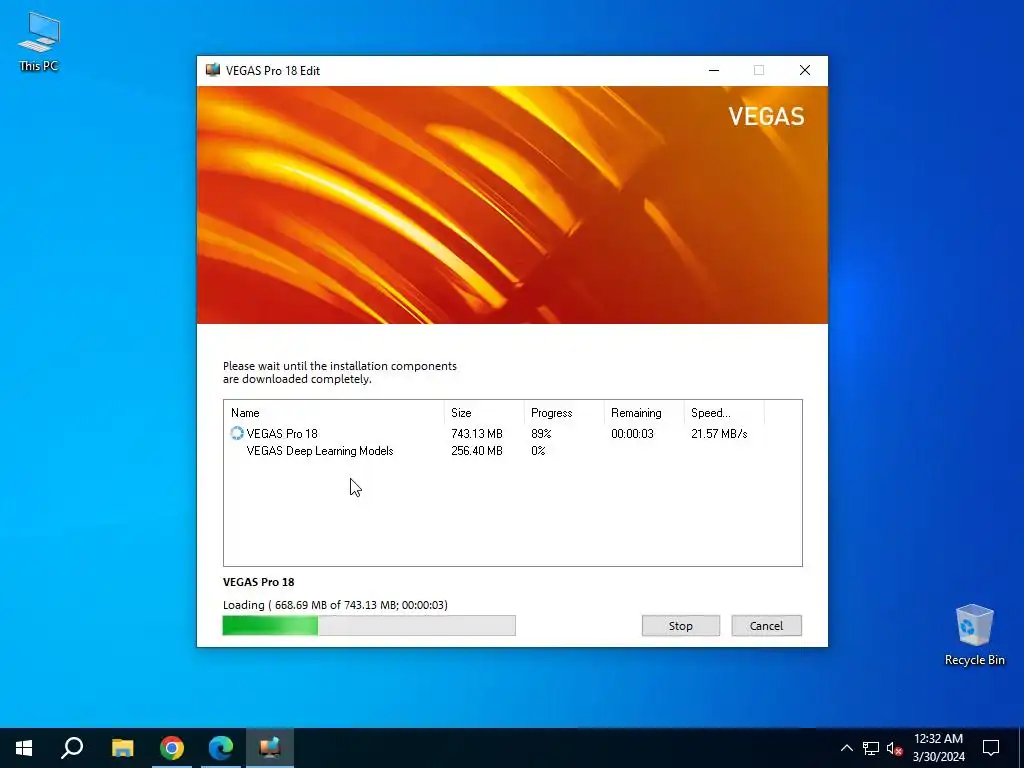Click the green download progress bar
The width and height of the screenshot is (1024, 768).
369,626
